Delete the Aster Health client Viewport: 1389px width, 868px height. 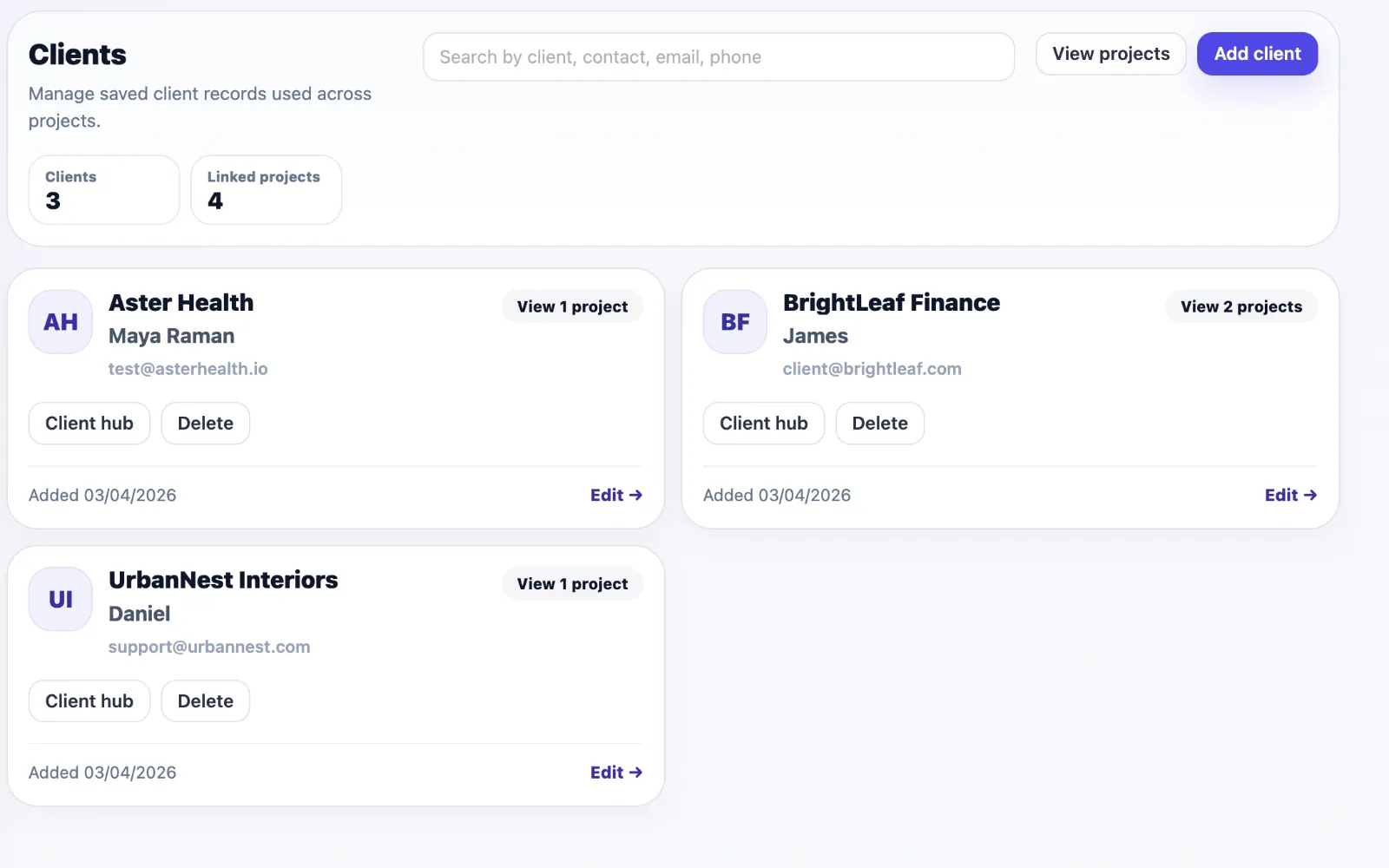point(206,424)
